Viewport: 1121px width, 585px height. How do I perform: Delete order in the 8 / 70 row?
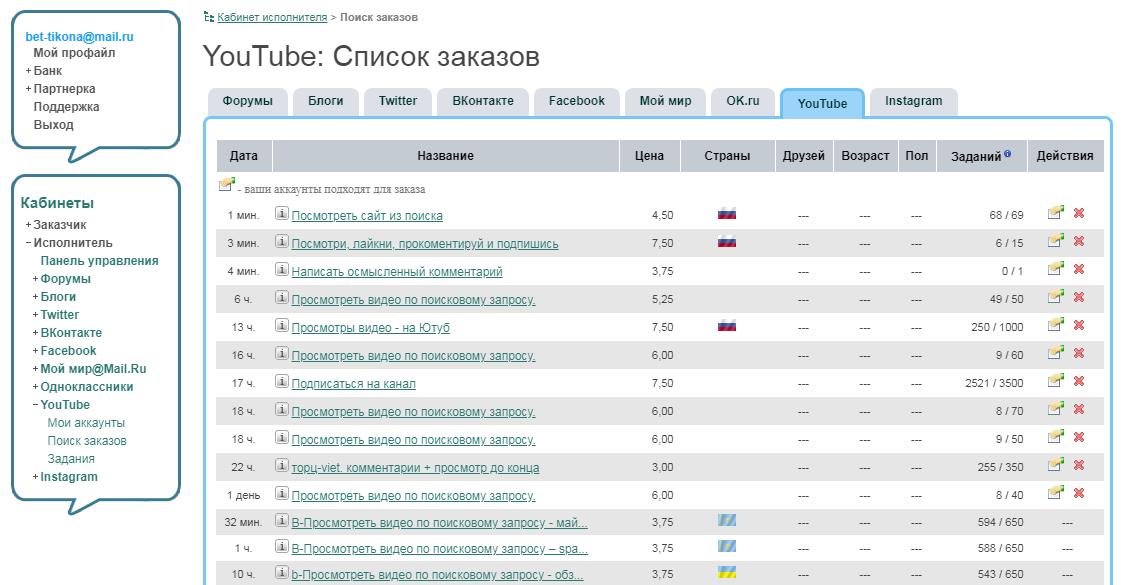pyautogui.click(x=1079, y=409)
